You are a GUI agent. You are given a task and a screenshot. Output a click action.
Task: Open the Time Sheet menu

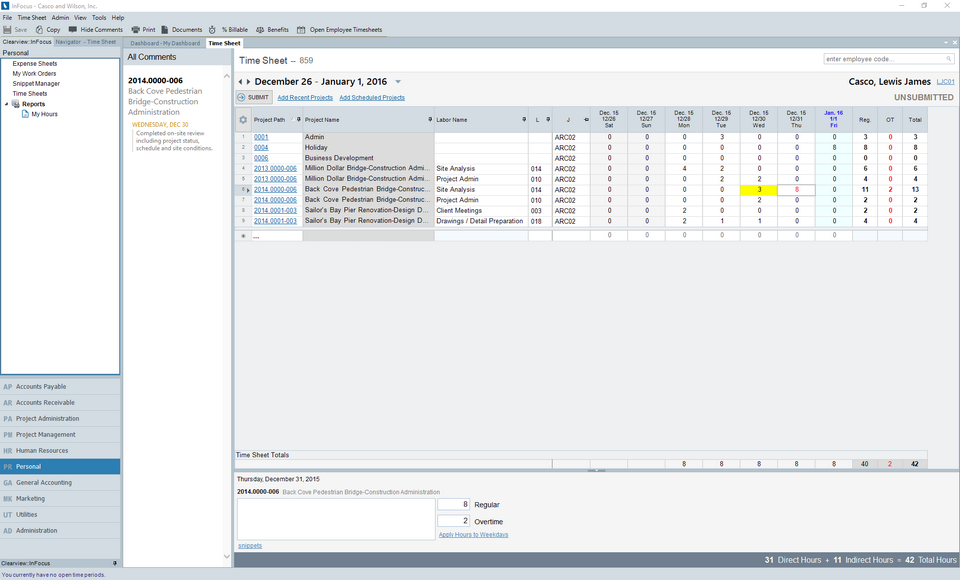[x=32, y=18]
